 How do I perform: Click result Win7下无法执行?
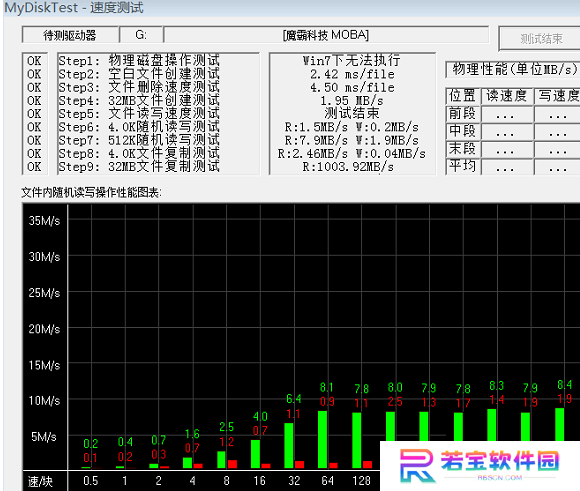pos(351,60)
